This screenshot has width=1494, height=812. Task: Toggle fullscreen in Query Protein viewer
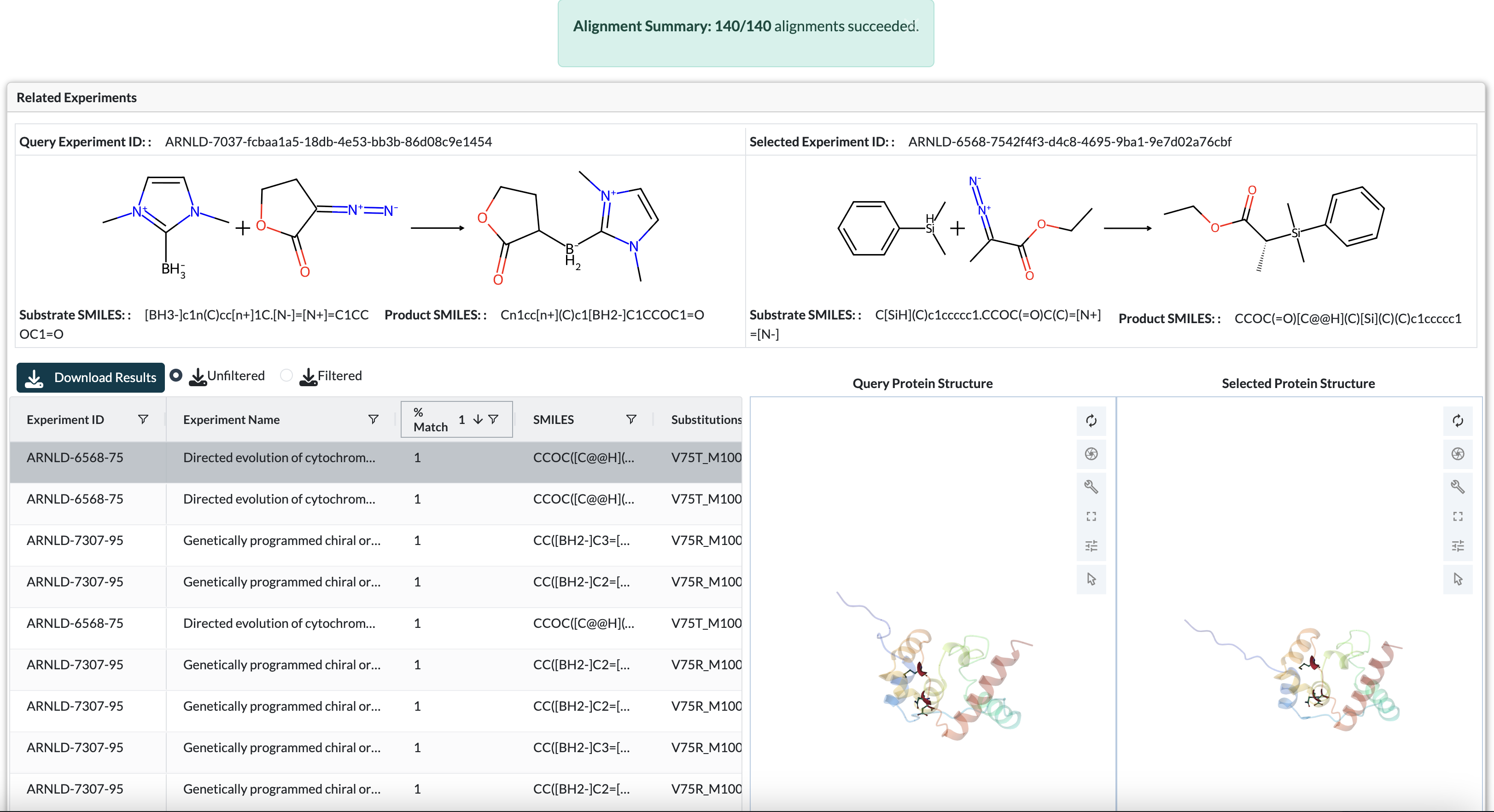pos(1091,516)
